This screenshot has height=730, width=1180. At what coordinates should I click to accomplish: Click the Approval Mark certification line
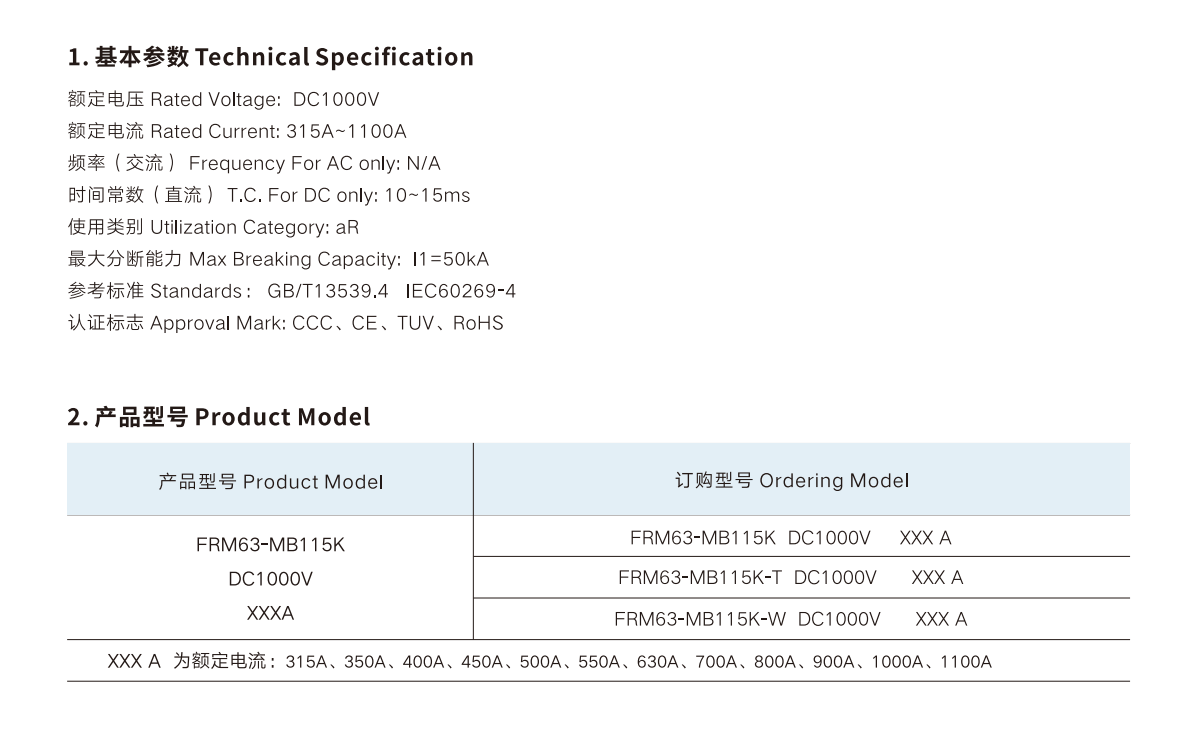tap(286, 323)
